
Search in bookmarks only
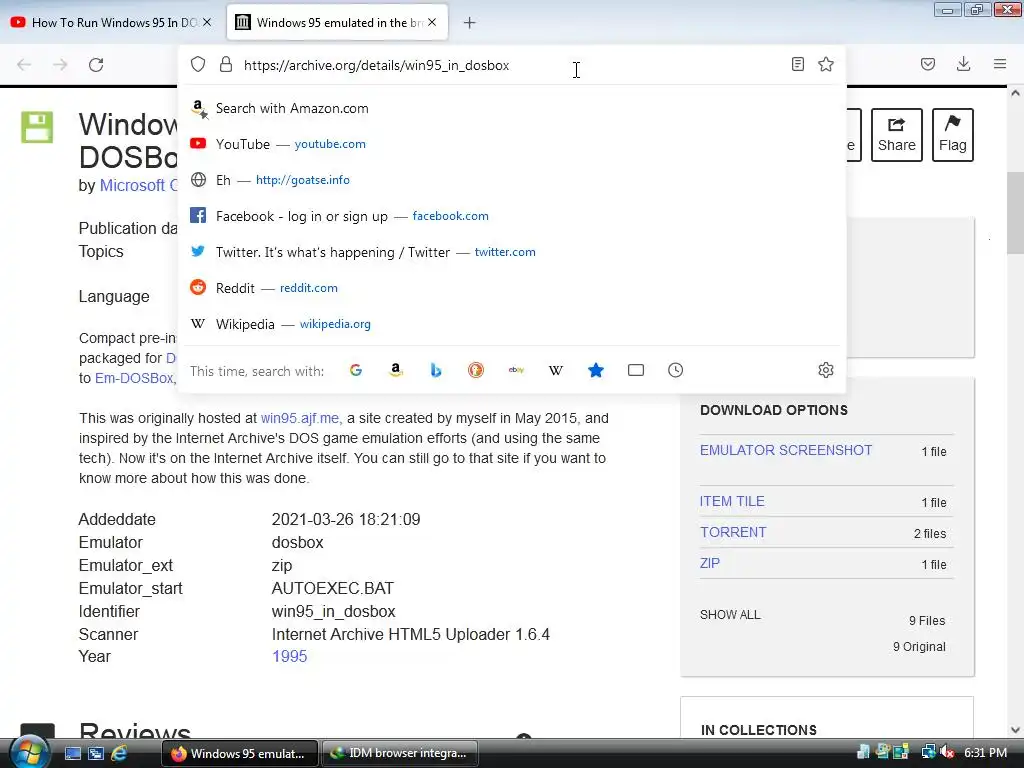[x=596, y=370]
